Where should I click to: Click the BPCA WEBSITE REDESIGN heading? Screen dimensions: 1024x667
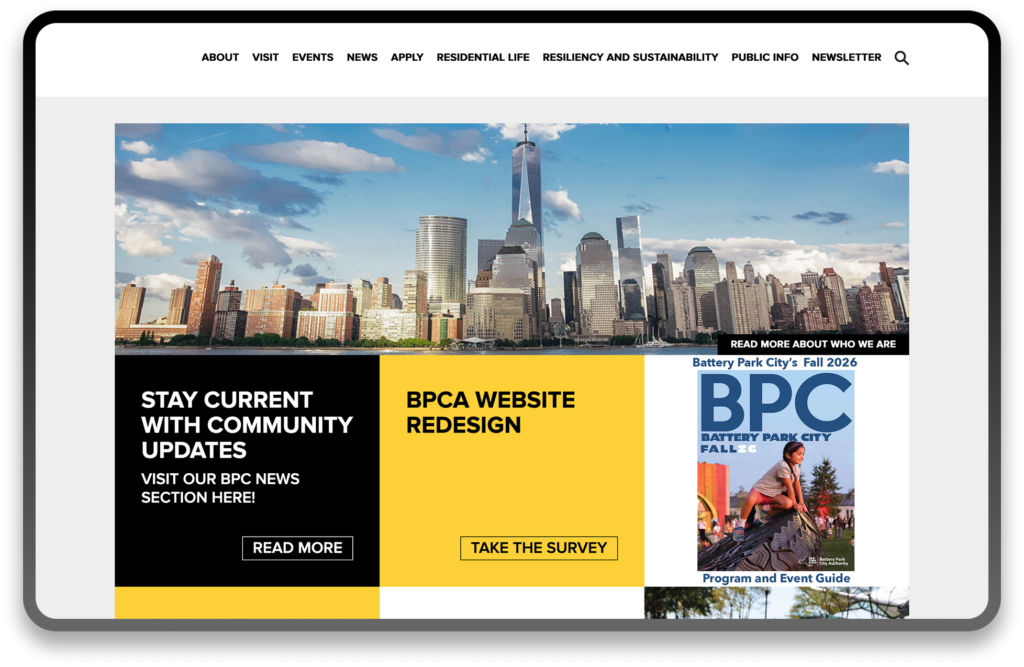[x=490, y=412]
